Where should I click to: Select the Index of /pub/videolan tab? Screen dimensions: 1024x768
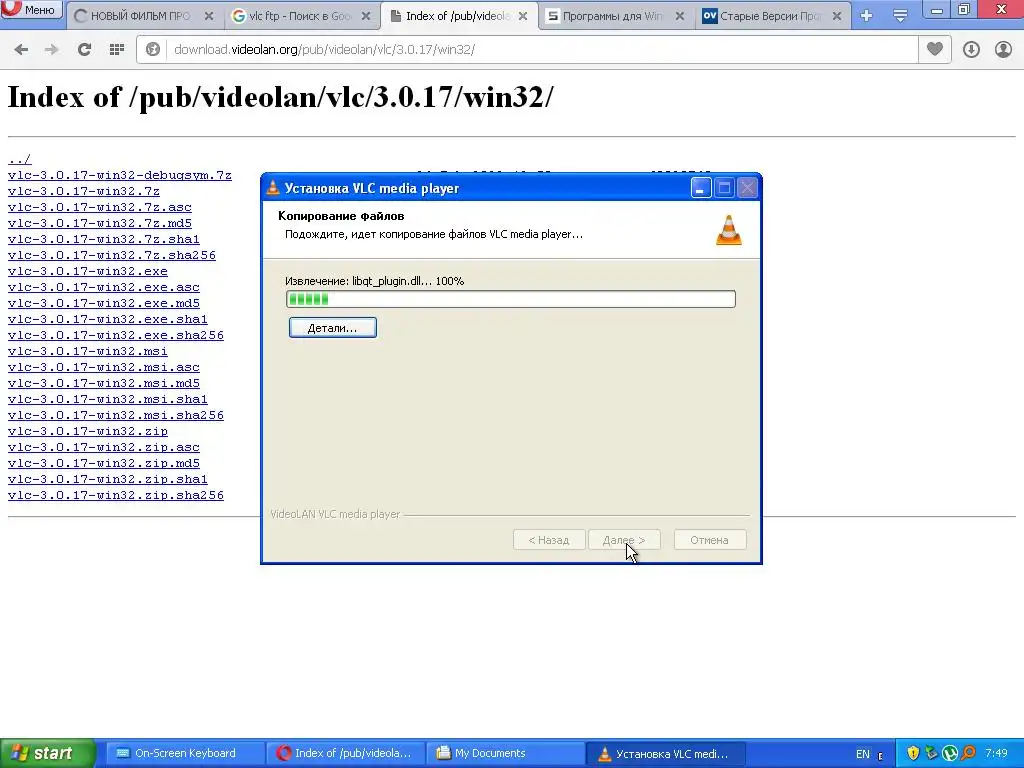pos(459,16)
